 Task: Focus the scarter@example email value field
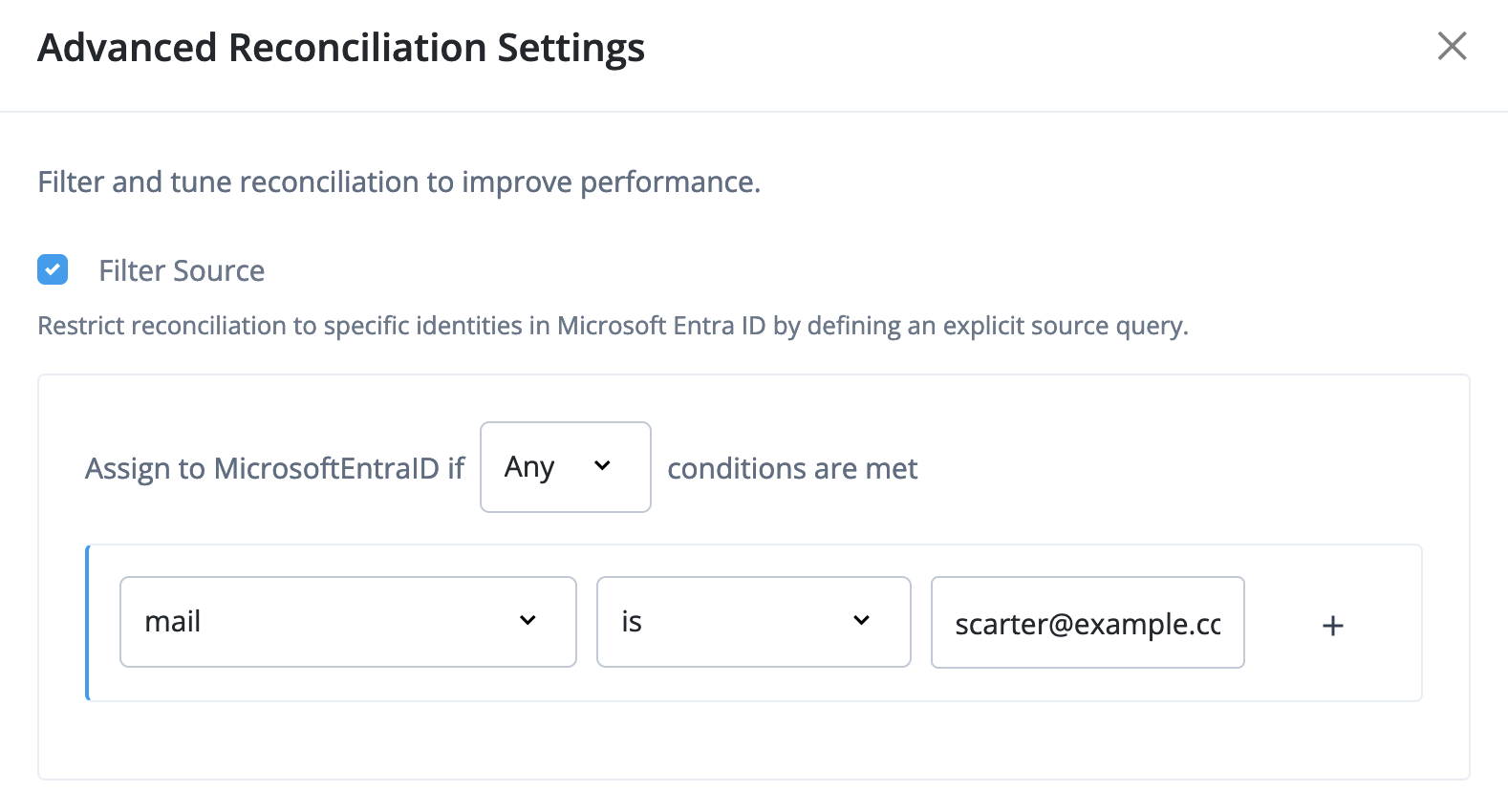[x=1087, y=623]
